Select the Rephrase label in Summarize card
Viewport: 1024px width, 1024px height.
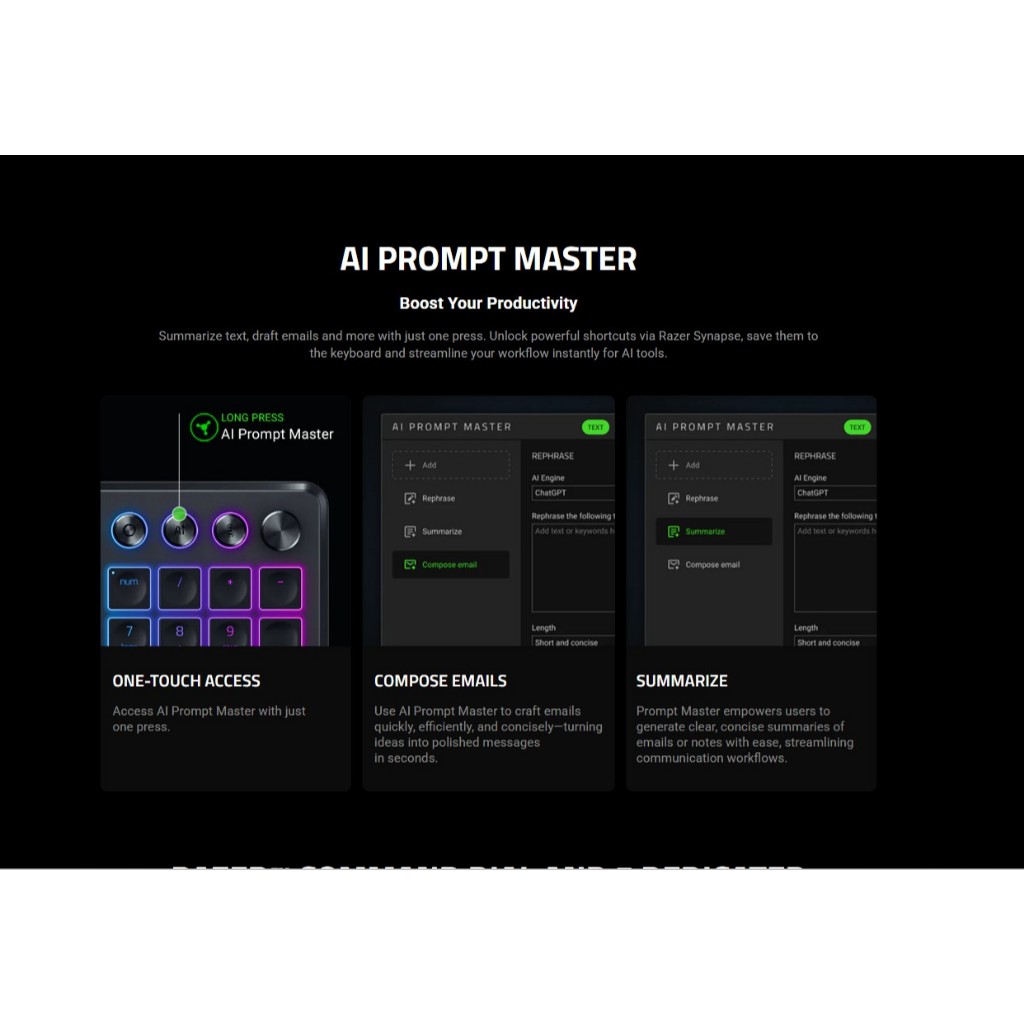[701, 498]
